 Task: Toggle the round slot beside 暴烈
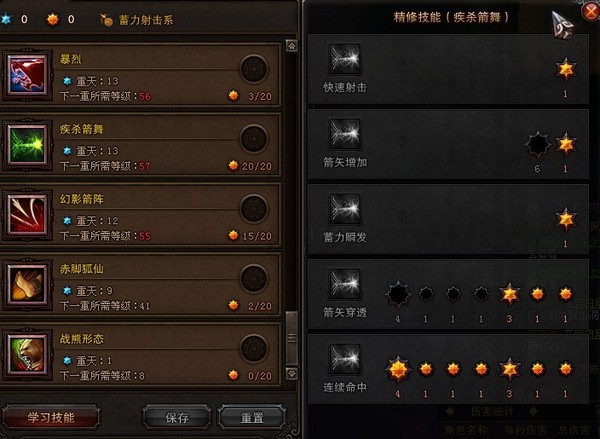pos(254,69)
